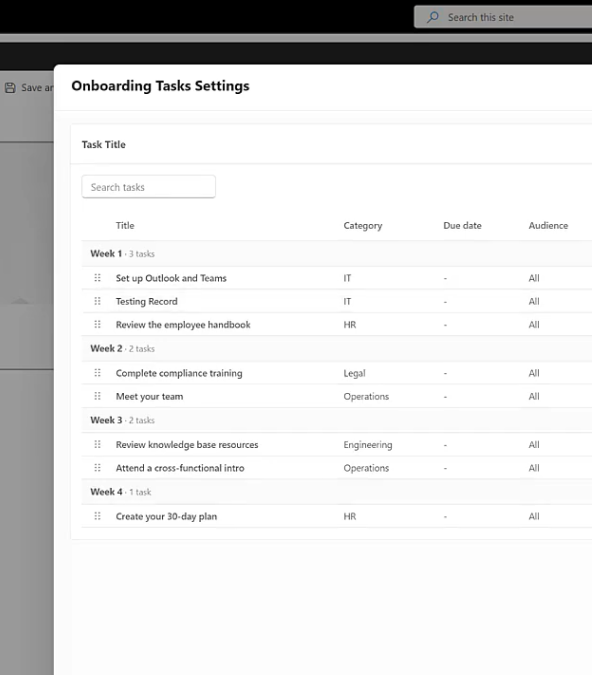Screen dimensions: 592x675
Task: Collapse the Week 3 group header
Action: [x=337, y=420]
